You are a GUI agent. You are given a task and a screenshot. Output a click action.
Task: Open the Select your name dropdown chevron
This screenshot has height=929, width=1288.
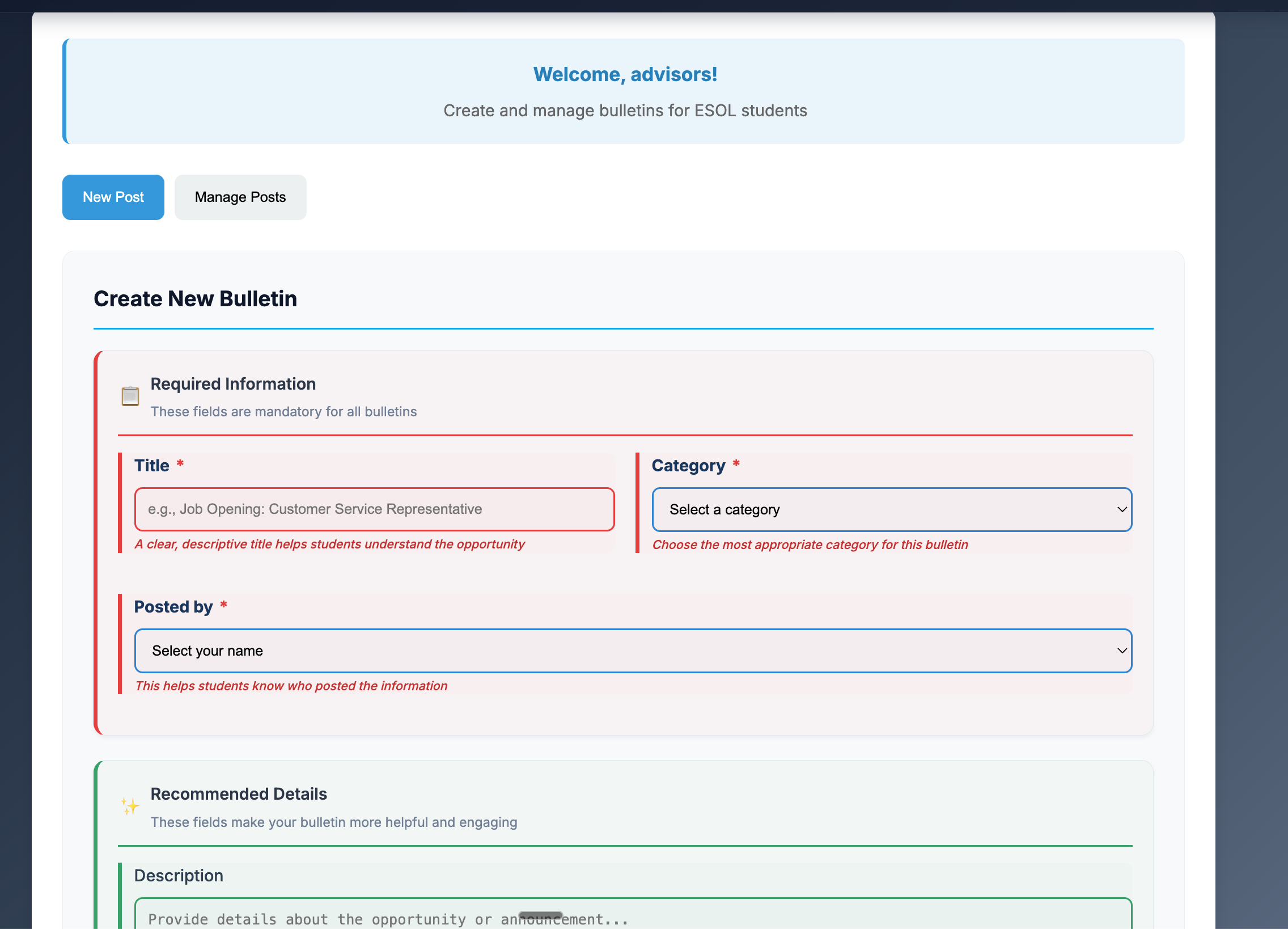pyautogui.click(x=1121, y=651)
